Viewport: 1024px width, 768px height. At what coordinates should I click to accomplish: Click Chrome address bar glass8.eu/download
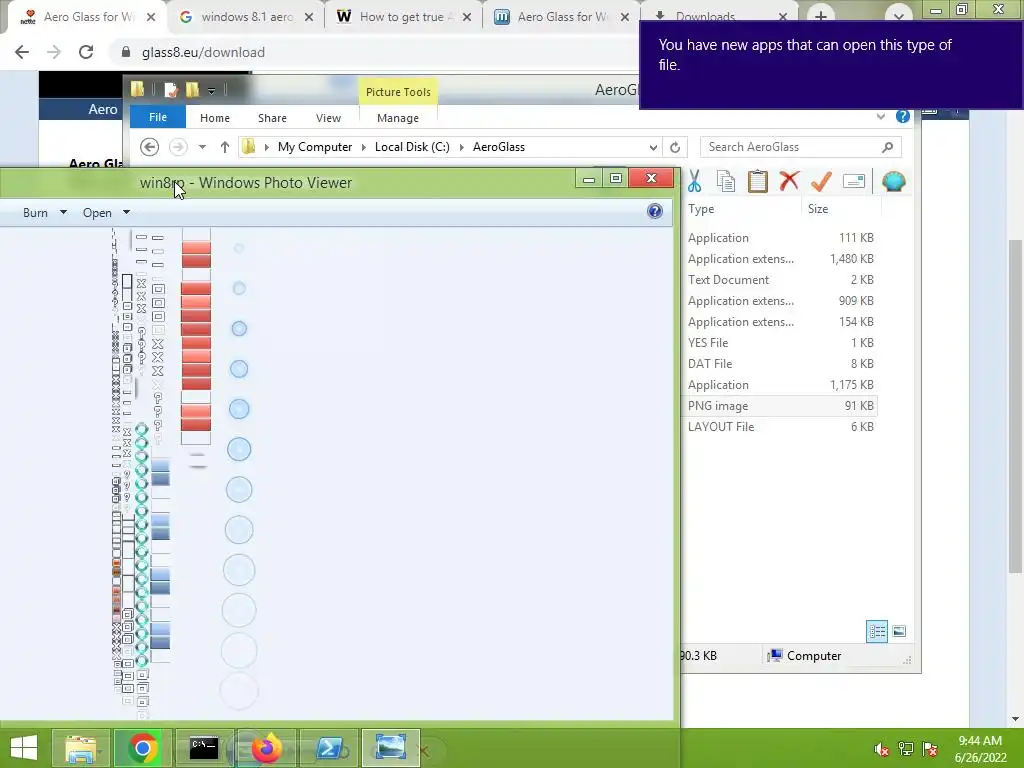tap(203, 52)
